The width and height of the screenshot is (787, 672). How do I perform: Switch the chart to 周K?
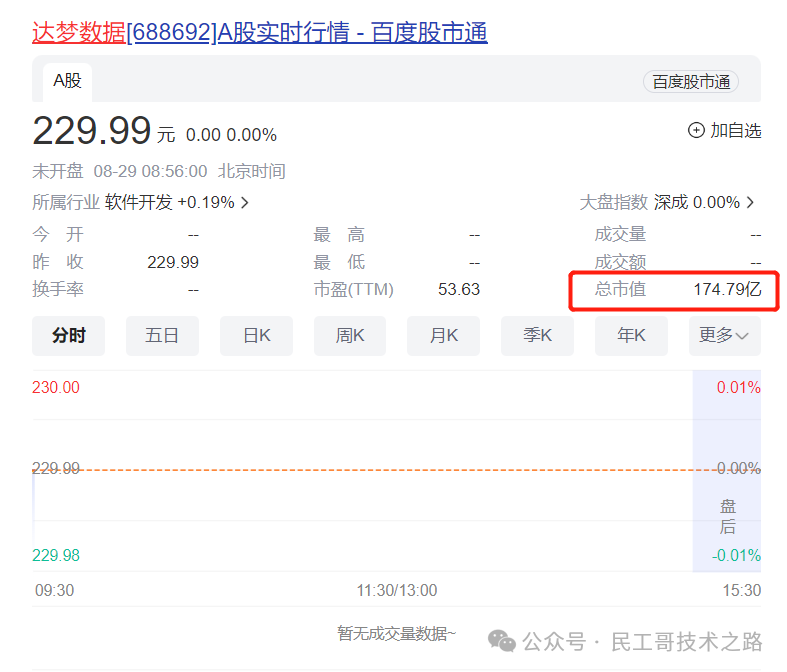coord(350,336)
